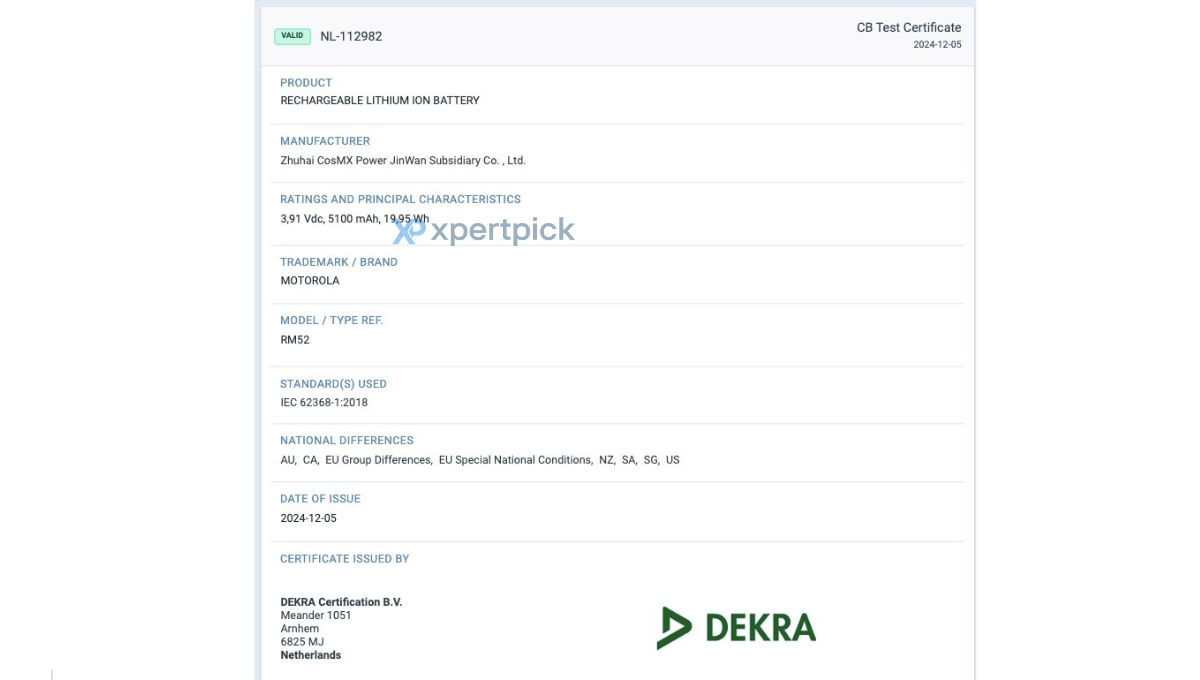Click the CERTIFICATE ISSUED BY label
Viewport: 1200px width, 680px height.
345,559
